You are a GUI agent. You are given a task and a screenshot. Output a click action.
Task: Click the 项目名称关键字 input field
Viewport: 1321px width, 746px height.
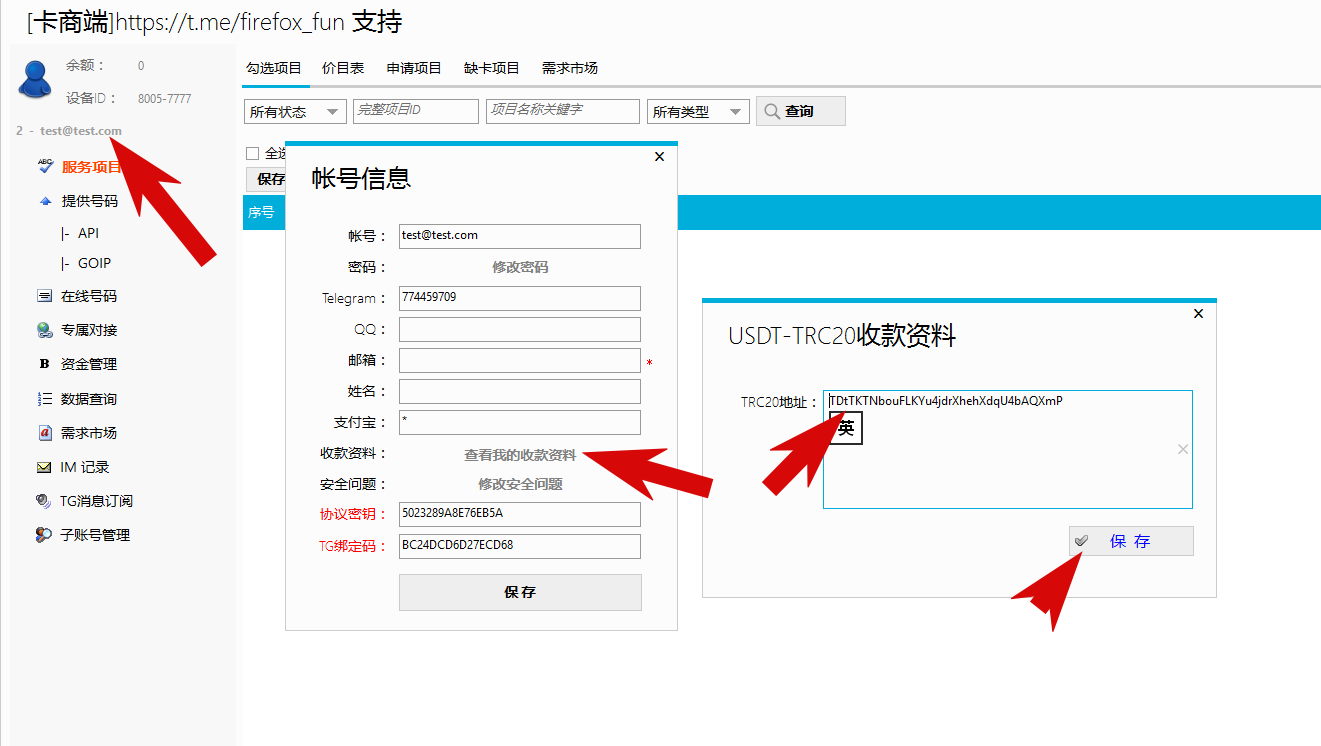point(563,111)
